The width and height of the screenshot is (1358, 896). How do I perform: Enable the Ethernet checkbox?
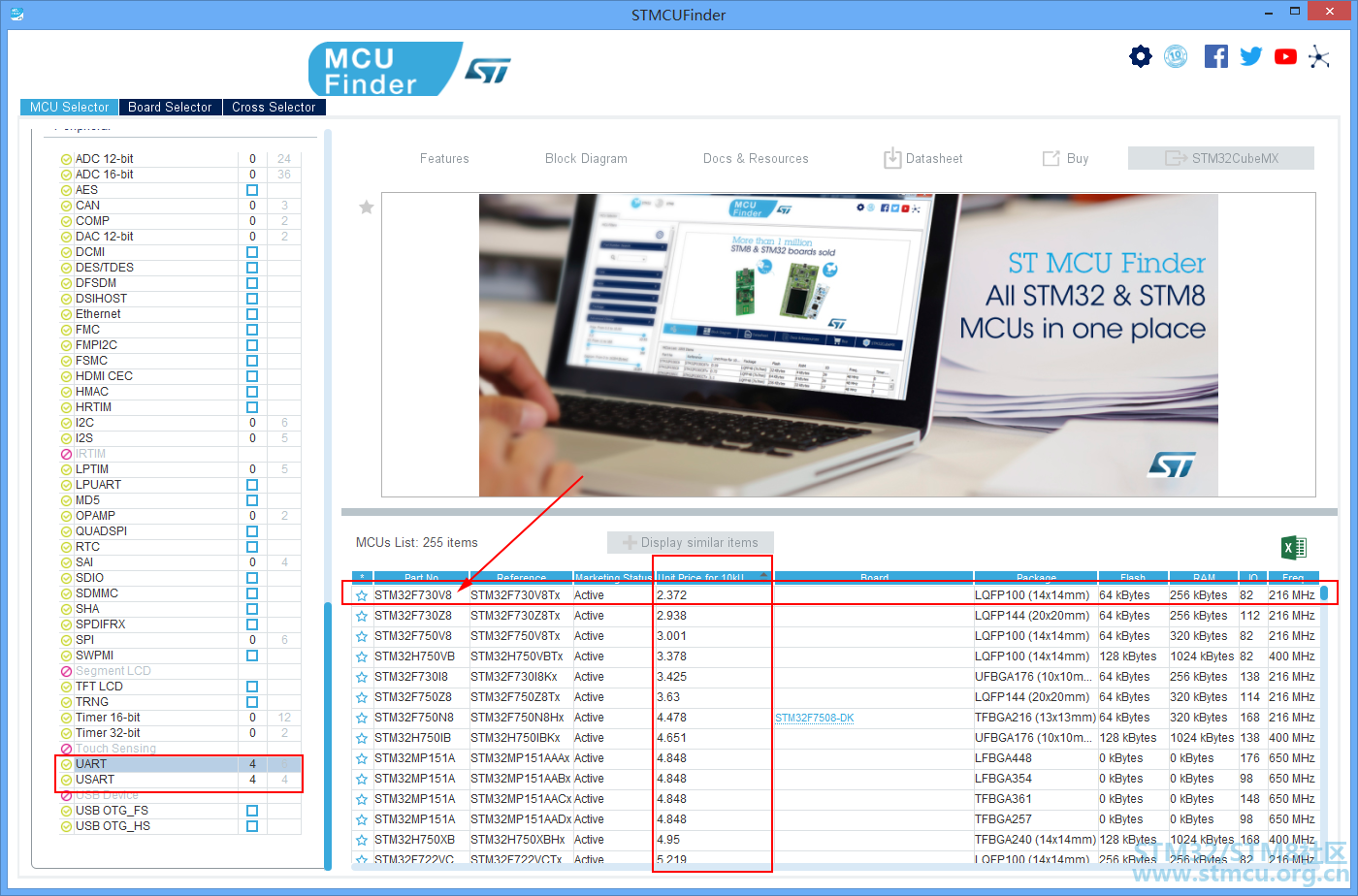pyautogui.click(x=252, y=314)
